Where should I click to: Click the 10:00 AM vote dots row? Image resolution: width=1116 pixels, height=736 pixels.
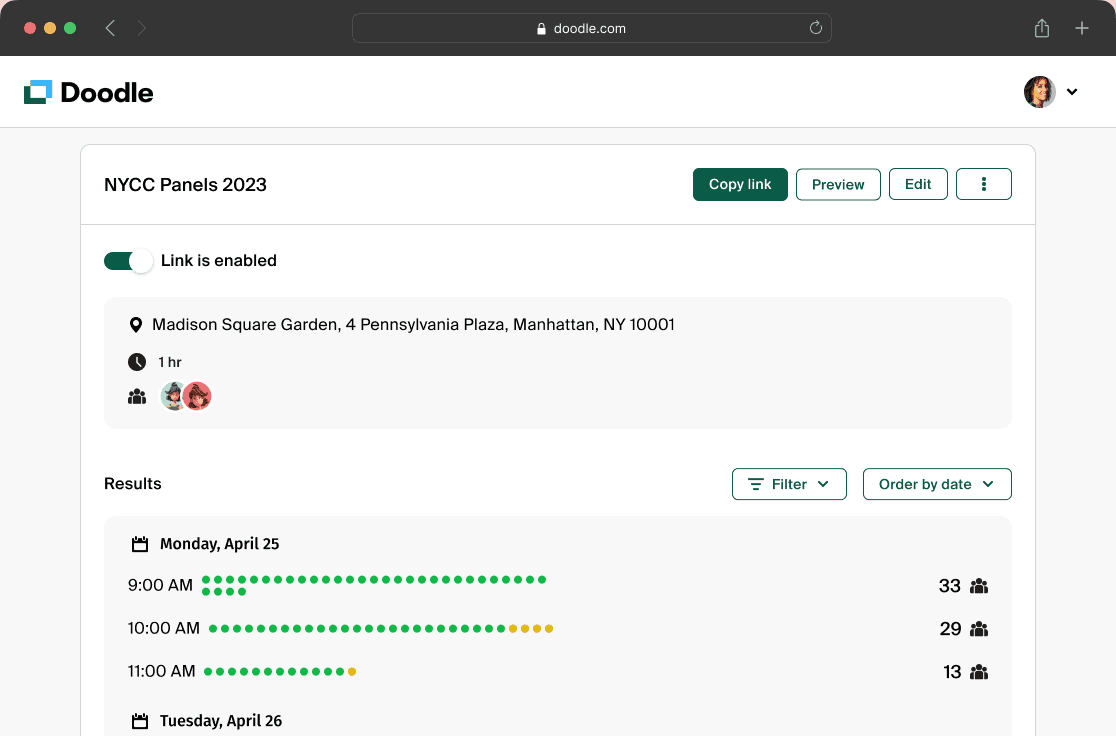tap(381, 629)
